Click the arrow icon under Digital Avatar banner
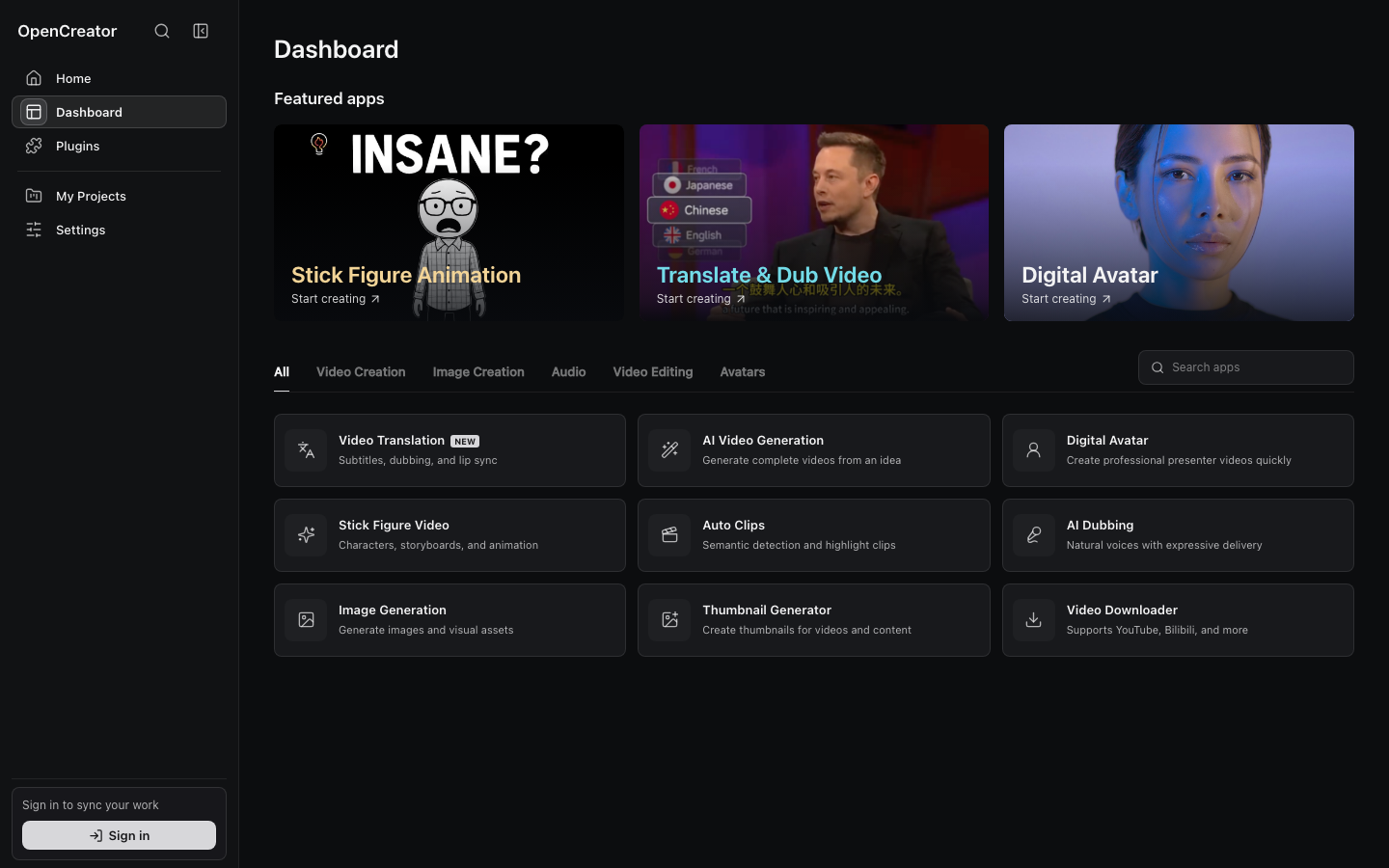 tap(1106, 299)
